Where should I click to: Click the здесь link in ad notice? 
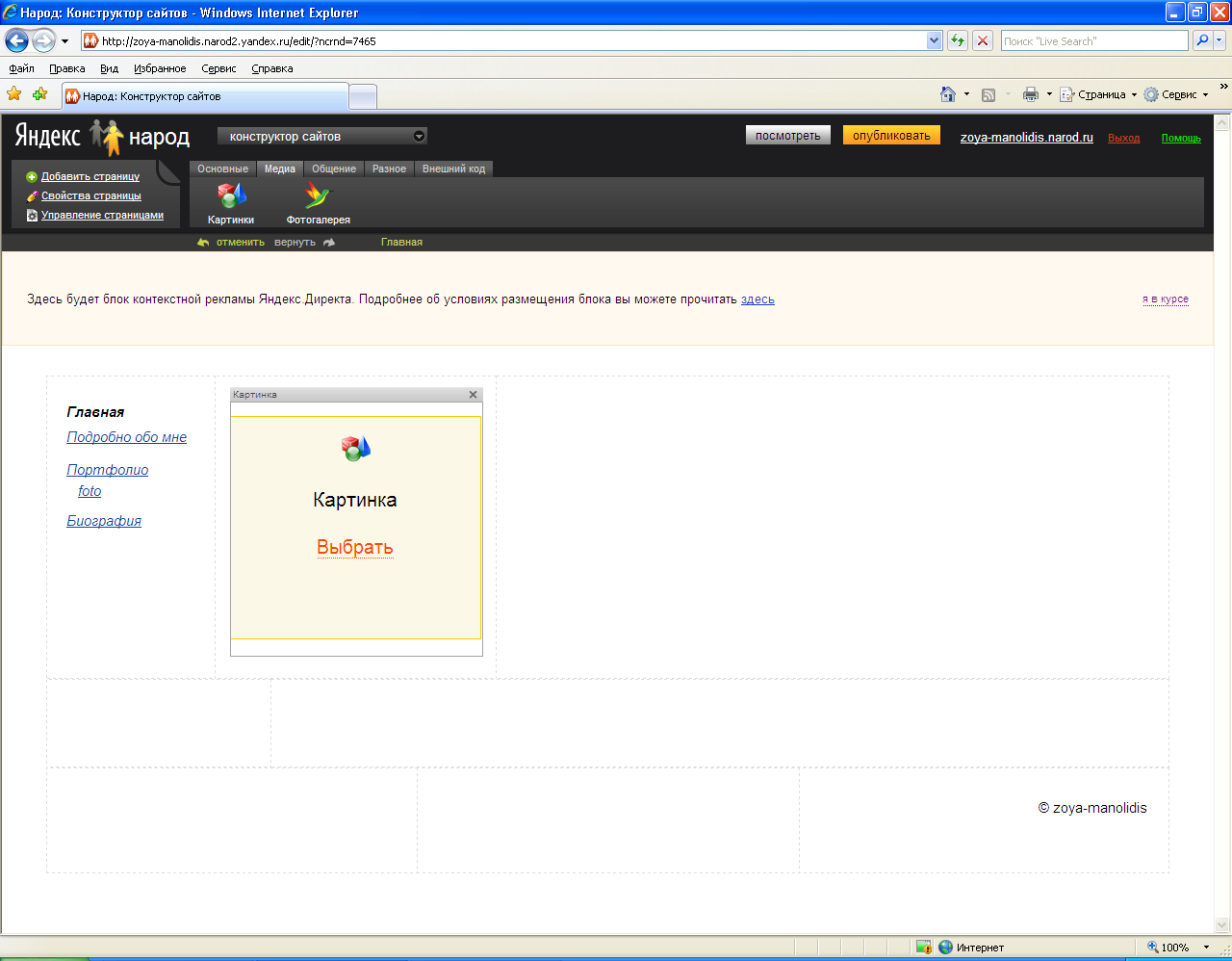pos(757,299)
